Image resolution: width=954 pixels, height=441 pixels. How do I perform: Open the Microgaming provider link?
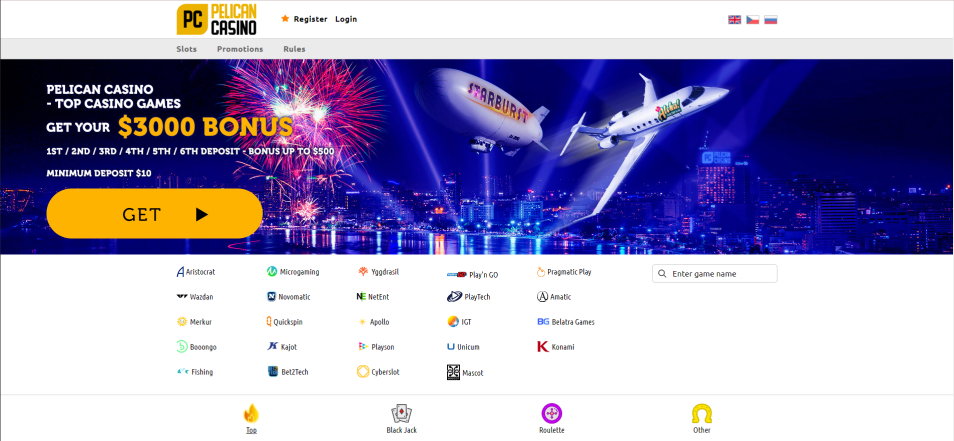pos(293,272)
